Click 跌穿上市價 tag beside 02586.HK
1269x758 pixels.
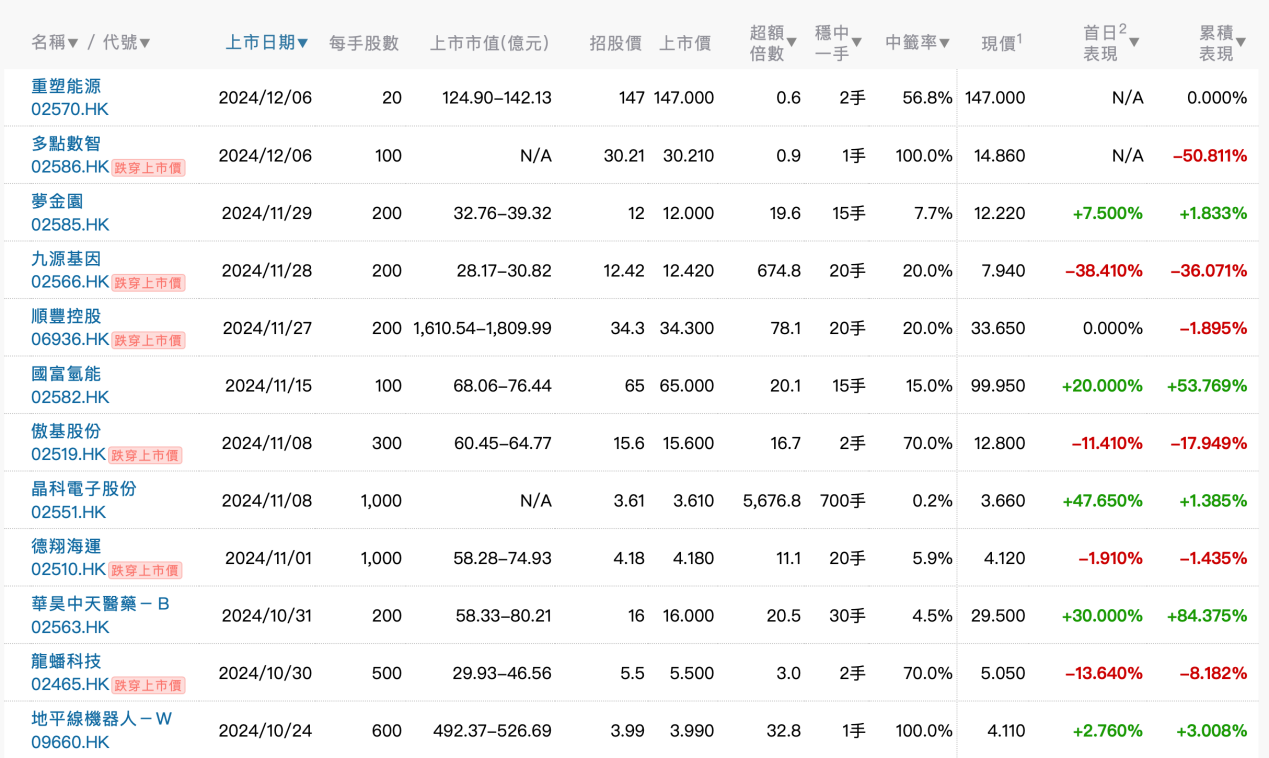[x=148, y=168]
